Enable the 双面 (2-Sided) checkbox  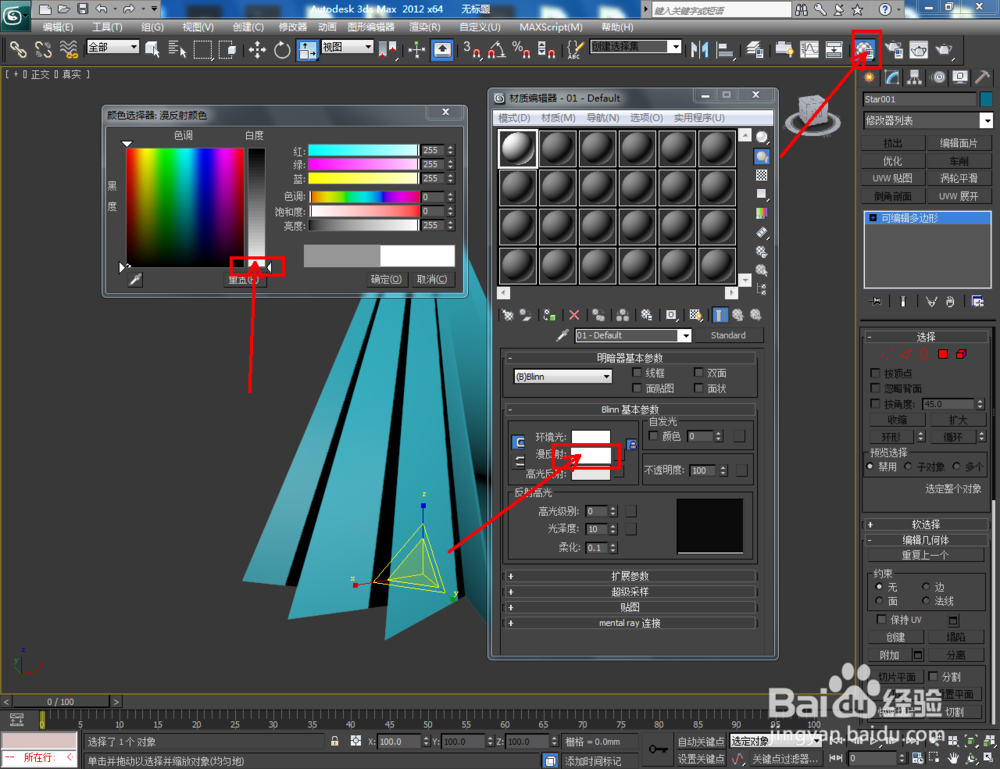[698, 372]
